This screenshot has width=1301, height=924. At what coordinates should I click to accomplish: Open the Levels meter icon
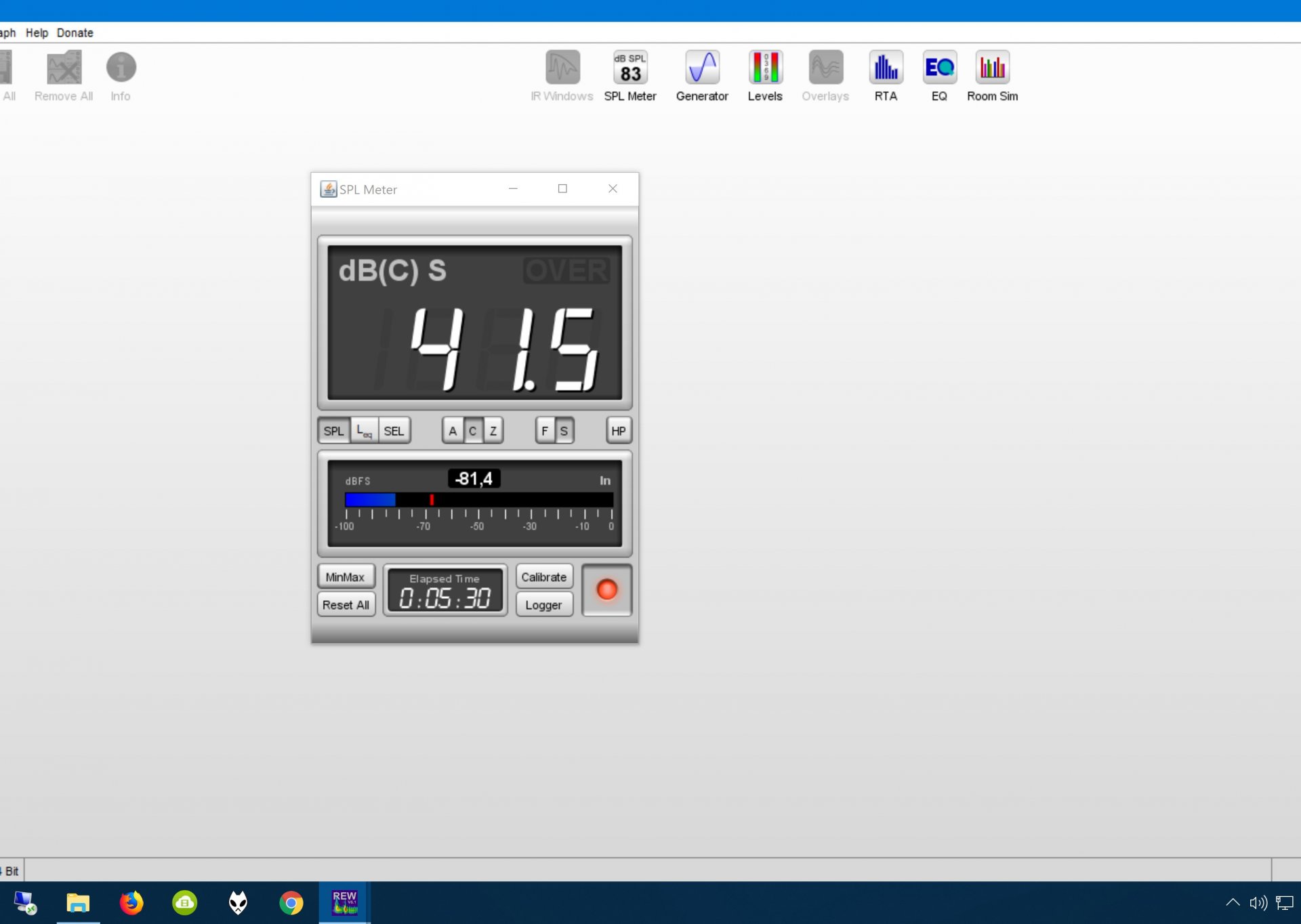(765, 68)
